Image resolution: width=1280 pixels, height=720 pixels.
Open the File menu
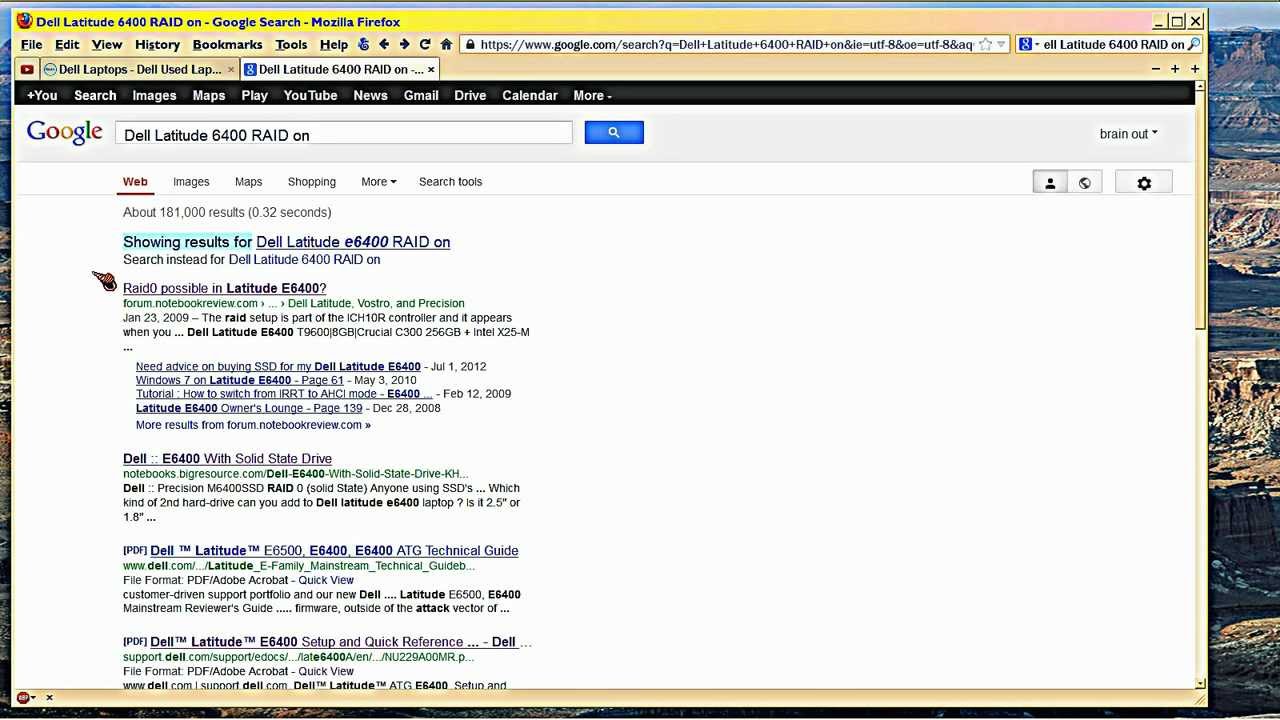32,44
